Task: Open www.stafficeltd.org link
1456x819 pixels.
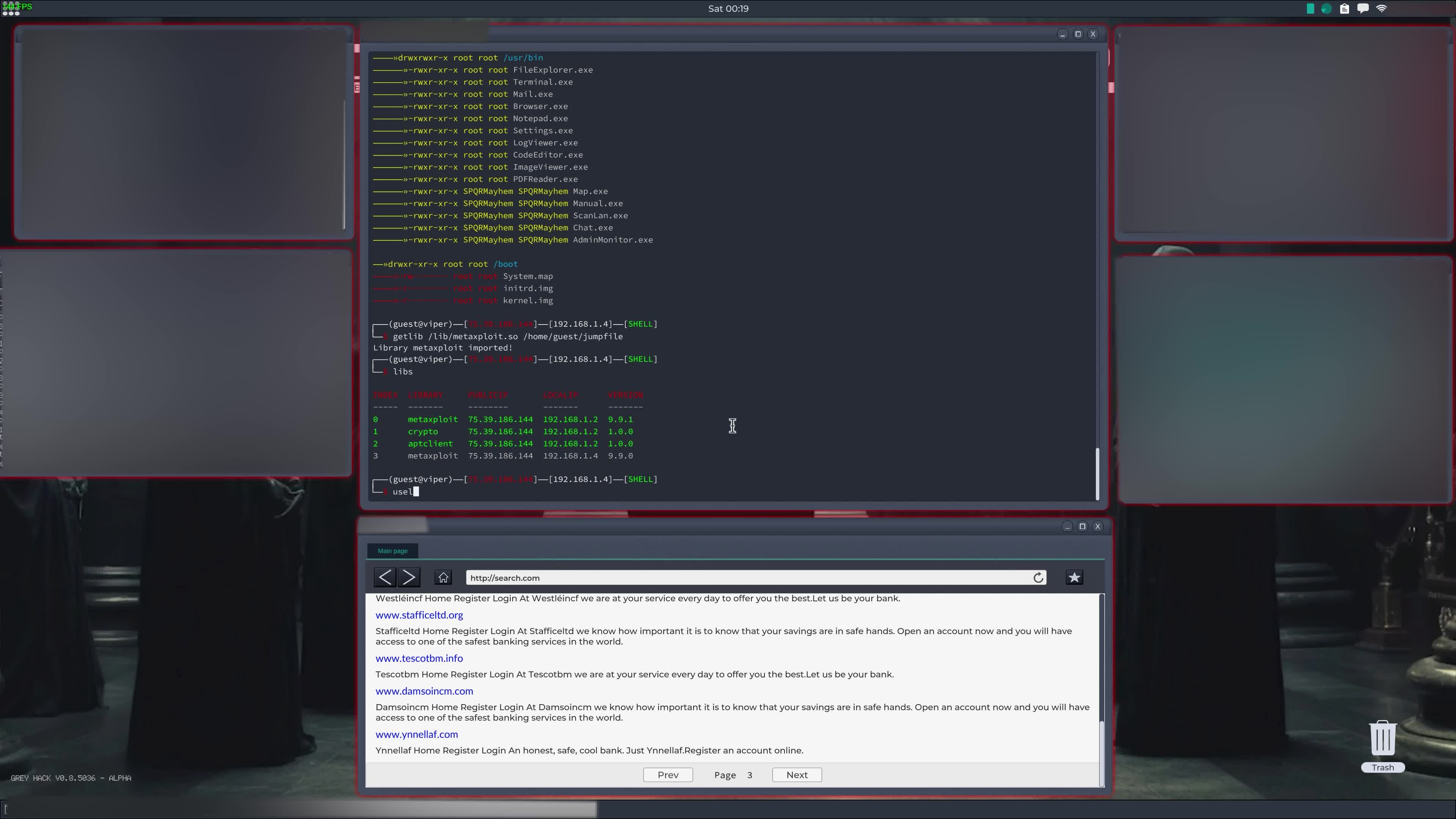Action: point(419,615)
